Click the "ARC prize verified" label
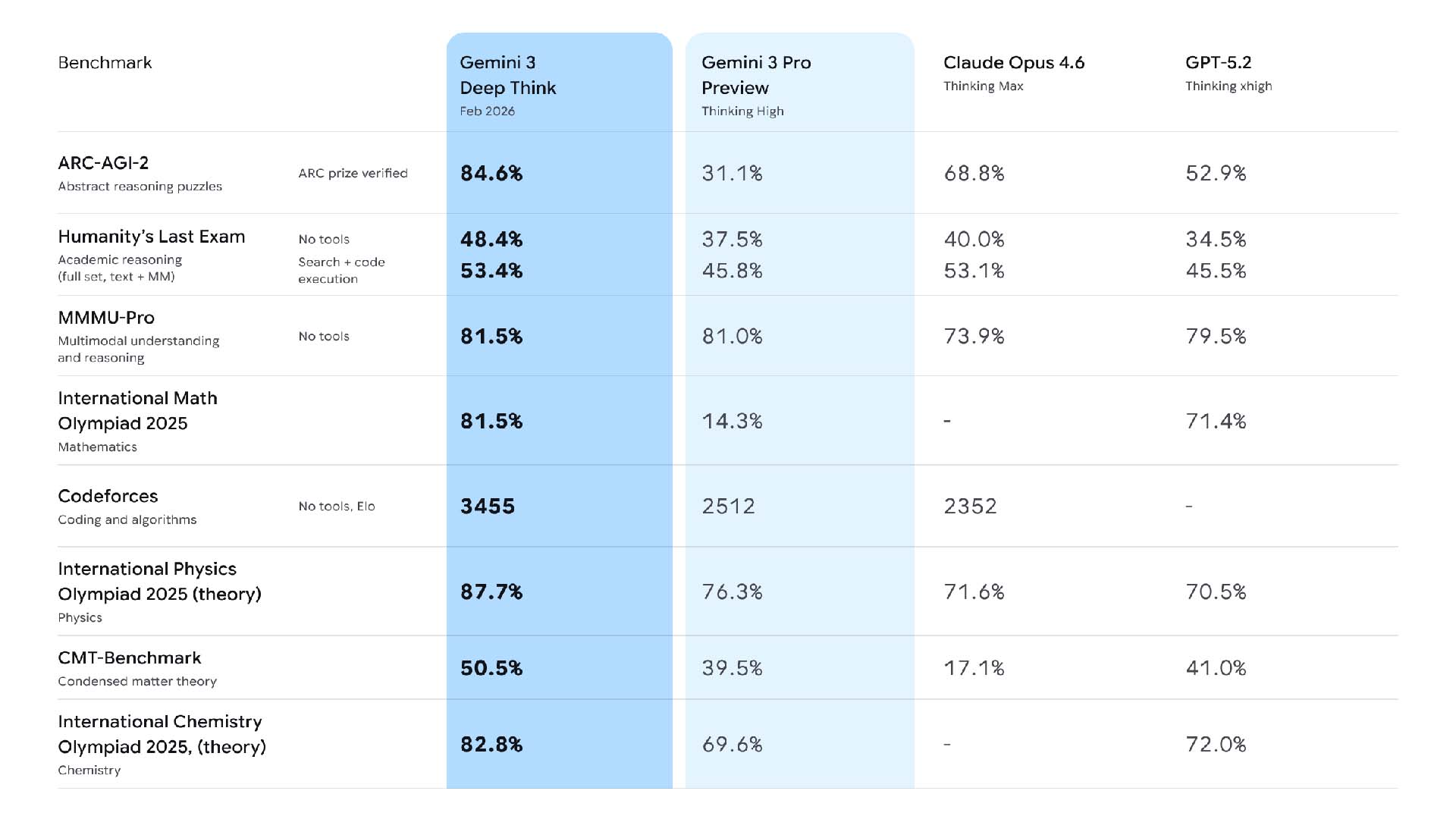Viewport: 1456px width, 819px height. click(x=353, y=174)
